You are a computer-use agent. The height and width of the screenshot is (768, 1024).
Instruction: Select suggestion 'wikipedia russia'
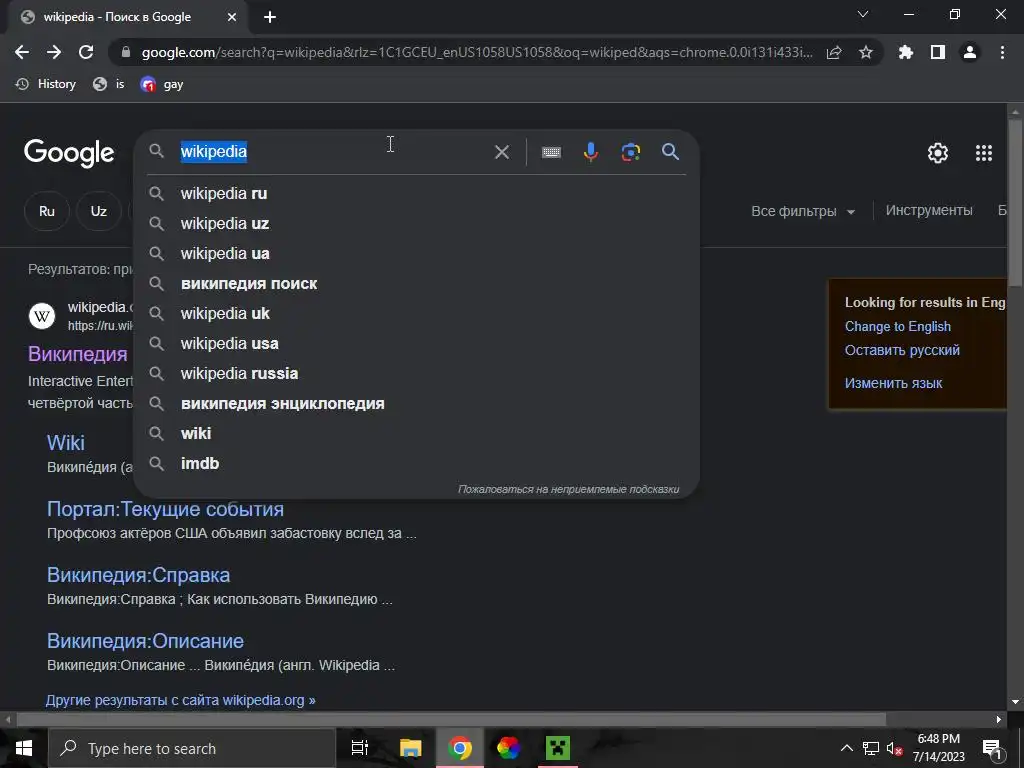coord(417,374)
